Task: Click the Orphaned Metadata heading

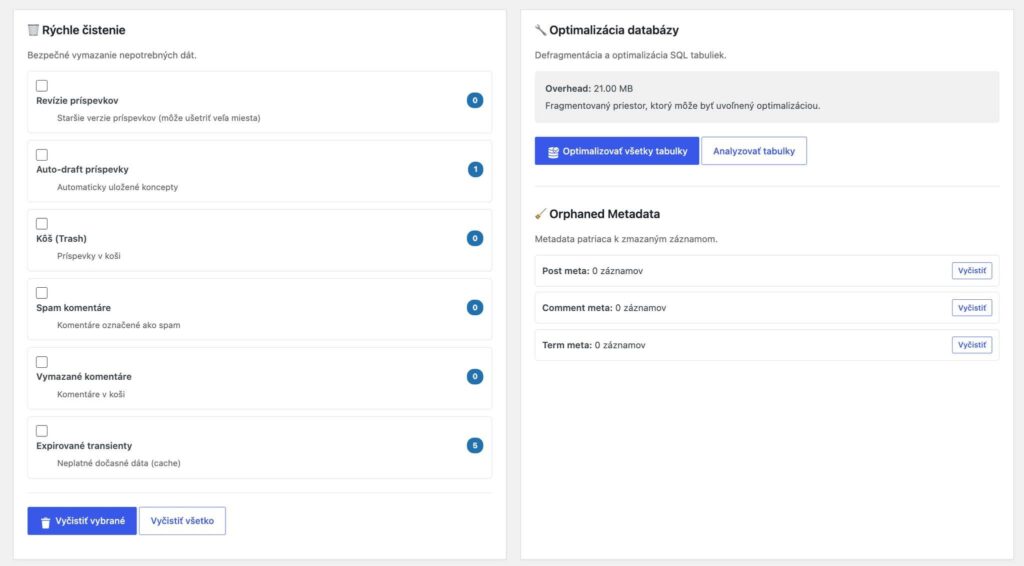Action: pos(605,214)
